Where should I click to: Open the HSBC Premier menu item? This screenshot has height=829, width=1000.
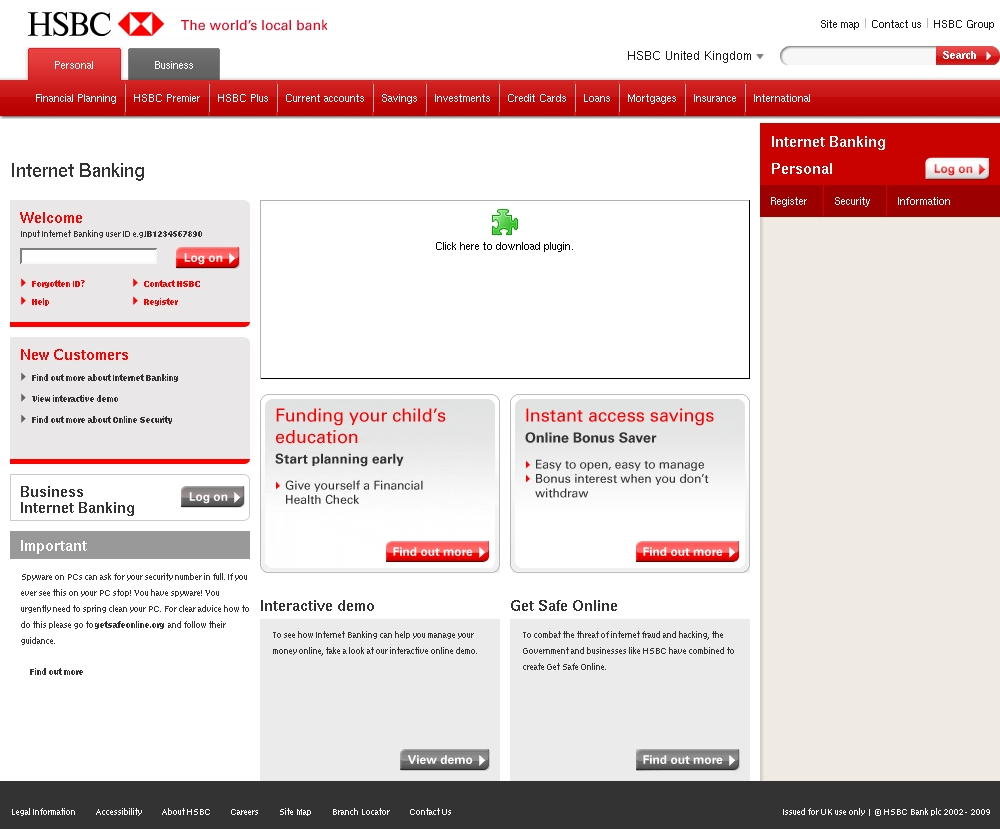coord(166,98)
